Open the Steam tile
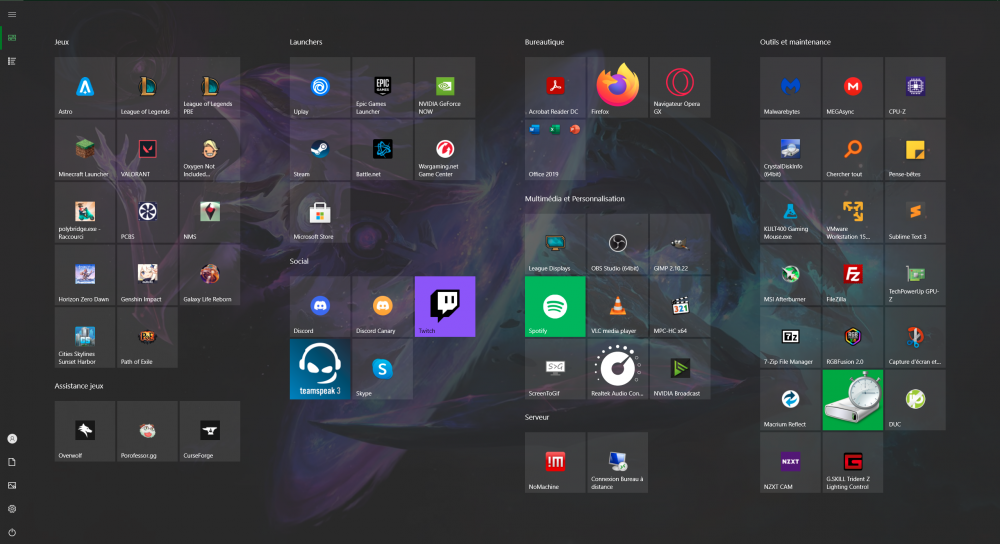Screen dimensions: 1000x544 tap(320, 150)
